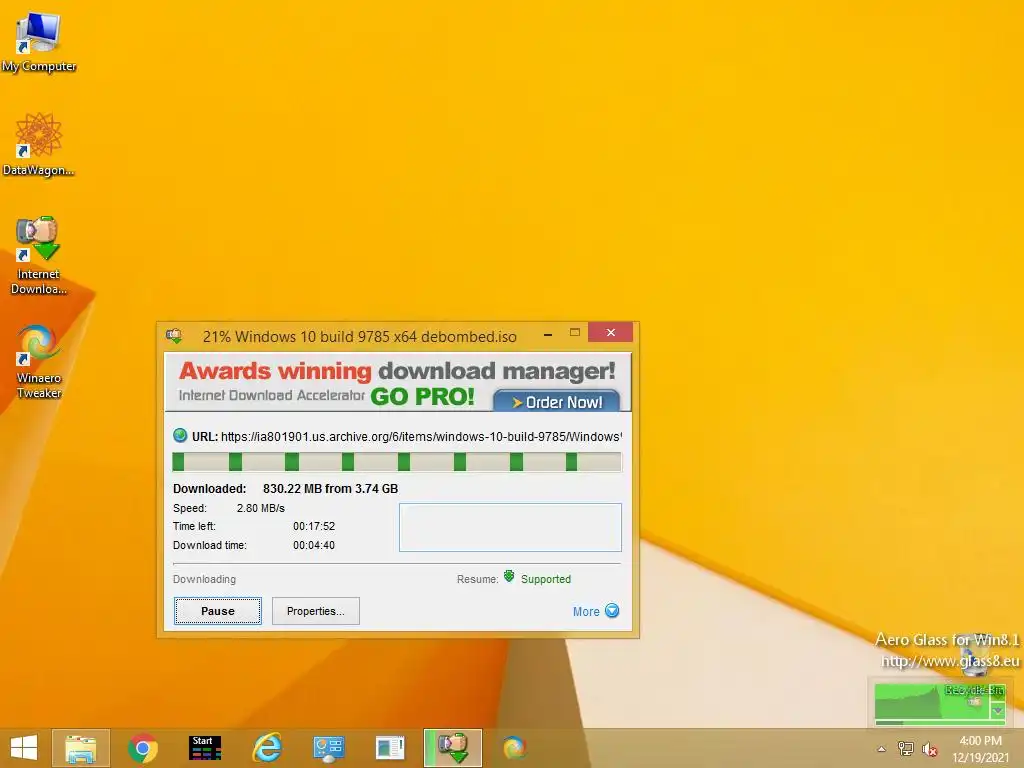Image resolution: width=1024 pixels, height=768 pixels.
Task: Click the 2.80 MB/s speed value
Action: point(261,508)
